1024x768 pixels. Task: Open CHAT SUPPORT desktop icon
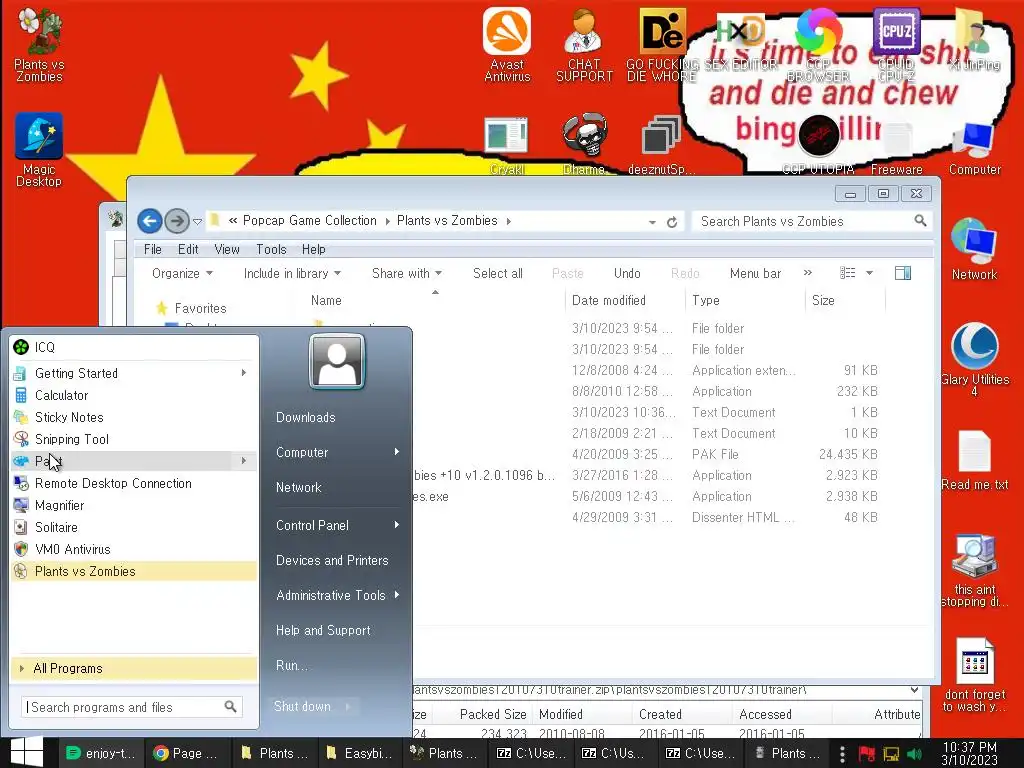point(584,44)
